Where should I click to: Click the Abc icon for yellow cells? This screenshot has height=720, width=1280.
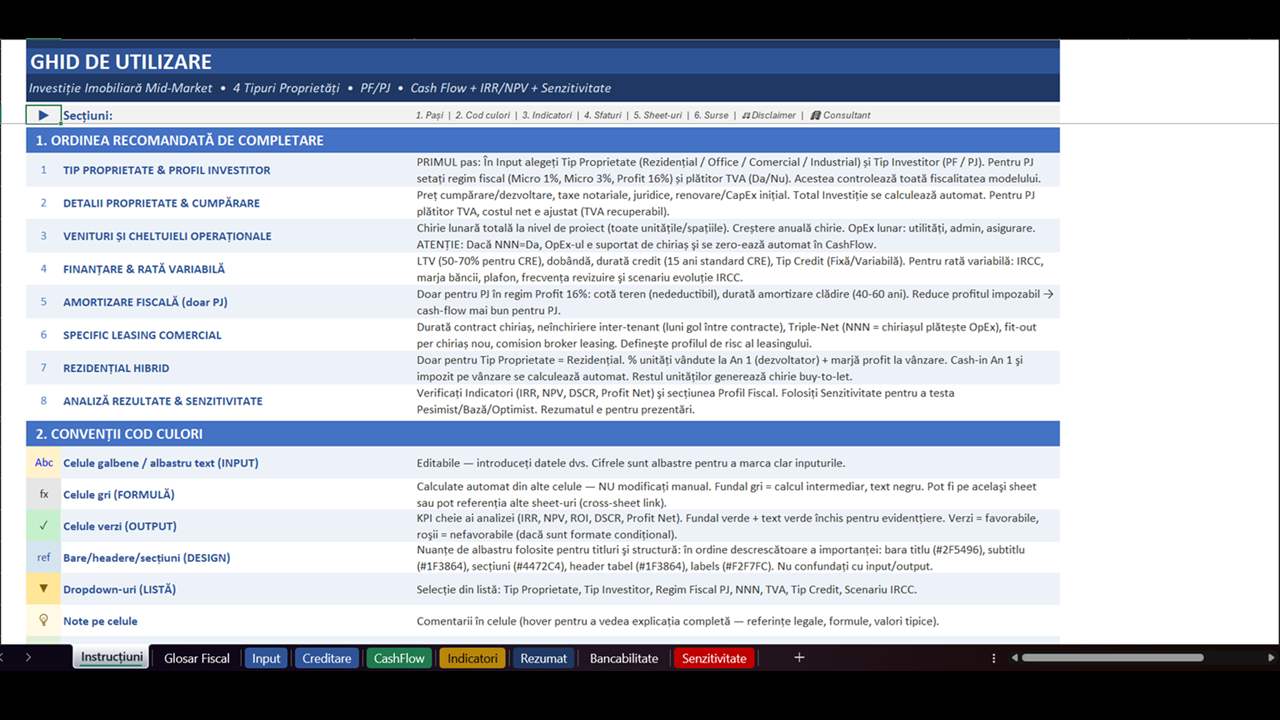click(x=44, y=463)
